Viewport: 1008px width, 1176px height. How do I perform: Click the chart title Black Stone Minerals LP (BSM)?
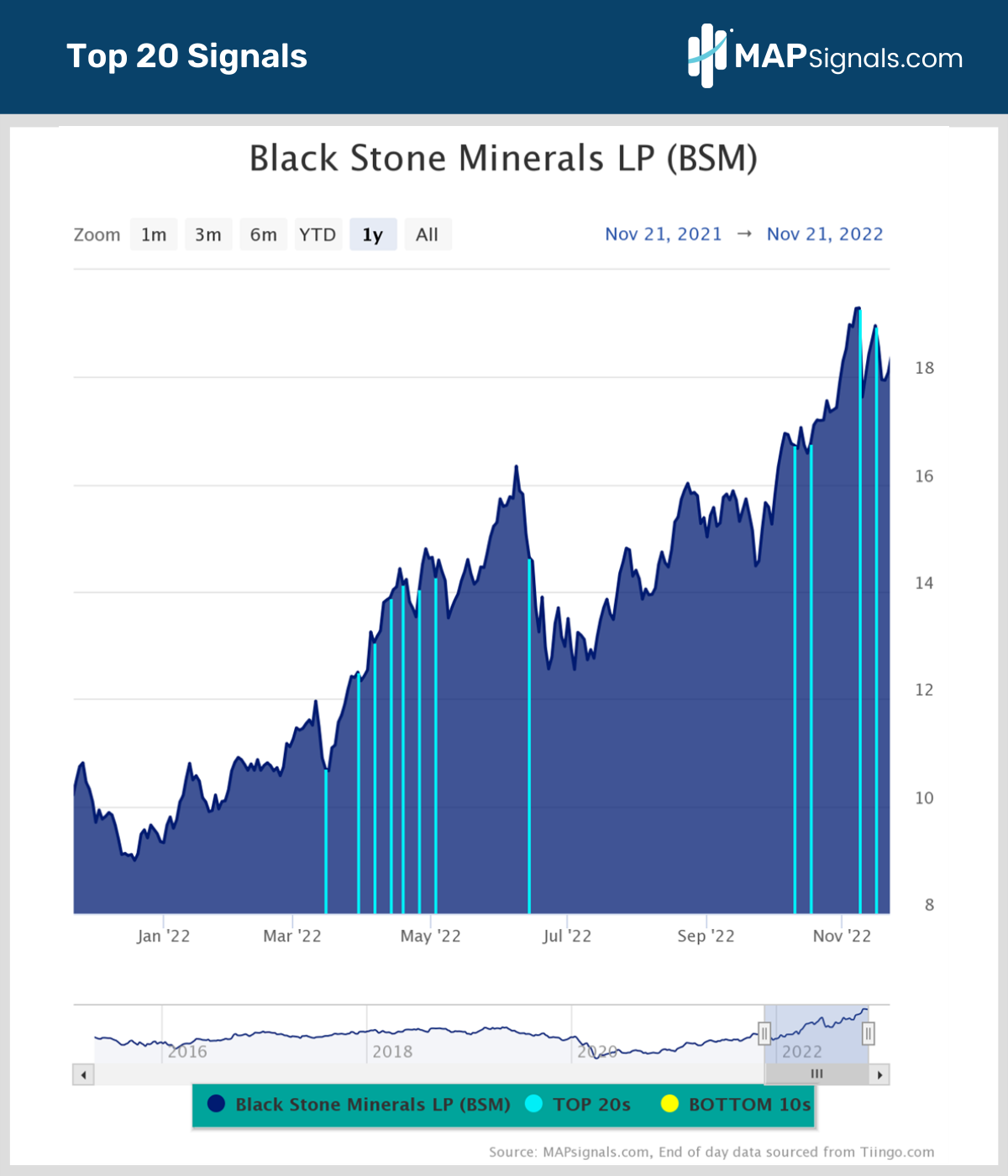click(x=503, y=159)
